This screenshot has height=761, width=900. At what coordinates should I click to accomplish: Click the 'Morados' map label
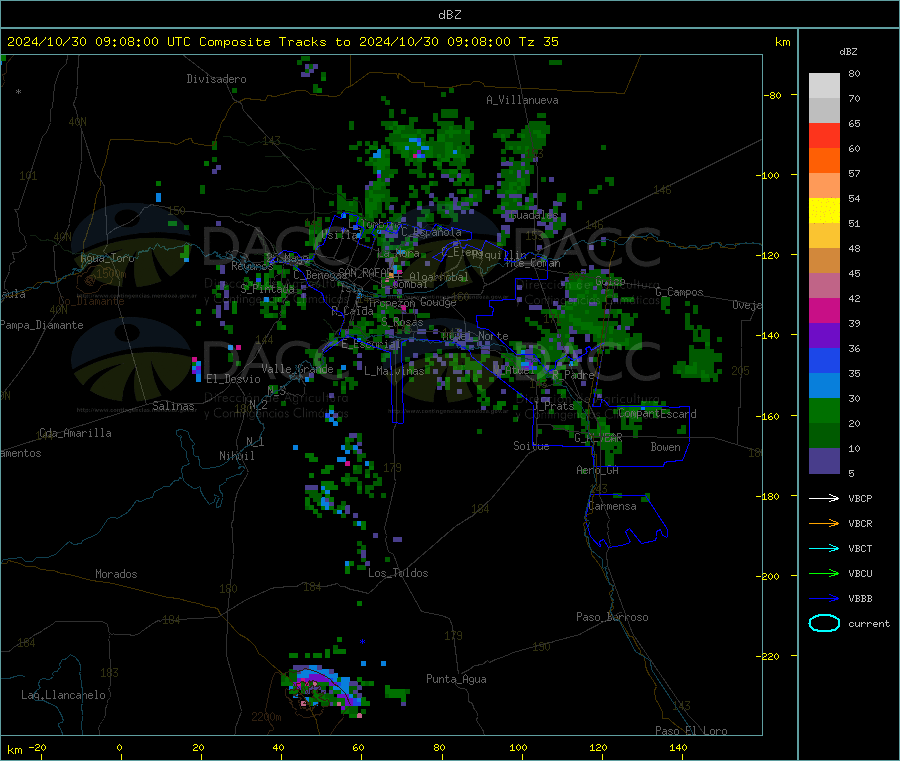coord(116,574)
